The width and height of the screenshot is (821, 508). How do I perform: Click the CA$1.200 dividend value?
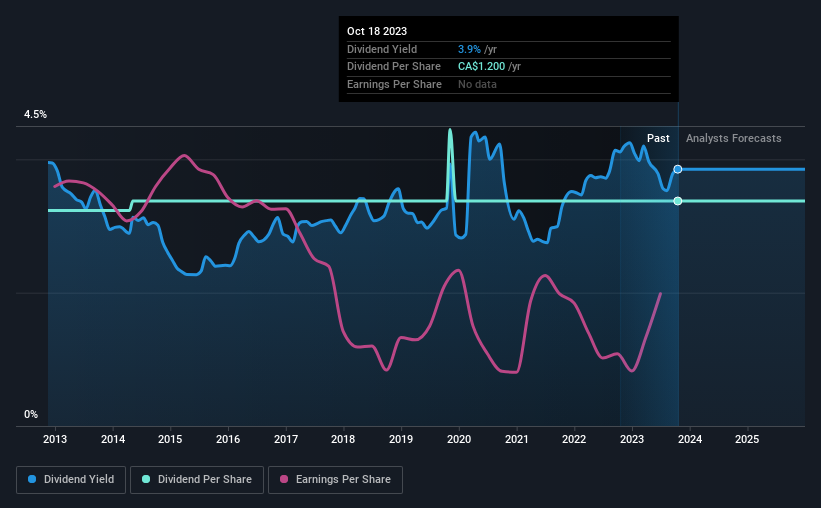coord(481,67)
